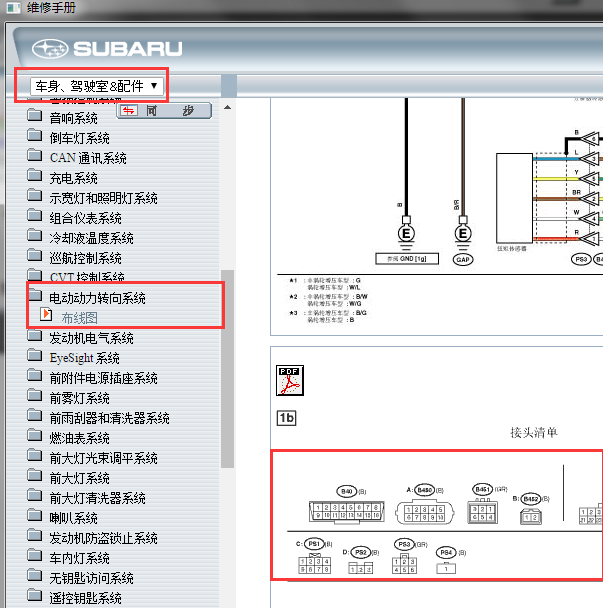
Task: Click the PS1 connector diagram
Action: [x=314, y=563]
